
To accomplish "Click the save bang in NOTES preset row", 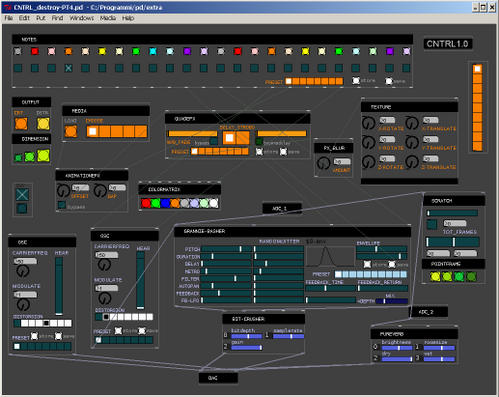I will coord(389,81).
